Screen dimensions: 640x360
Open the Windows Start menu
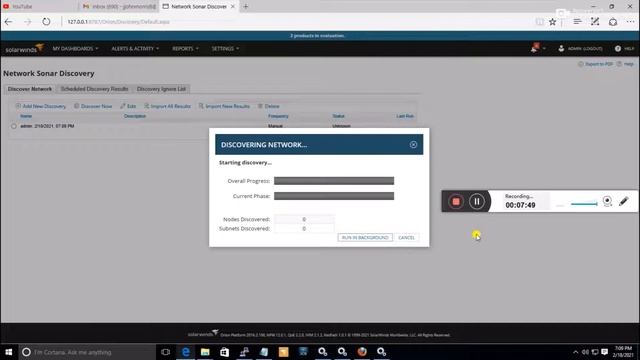pos(9,352)
